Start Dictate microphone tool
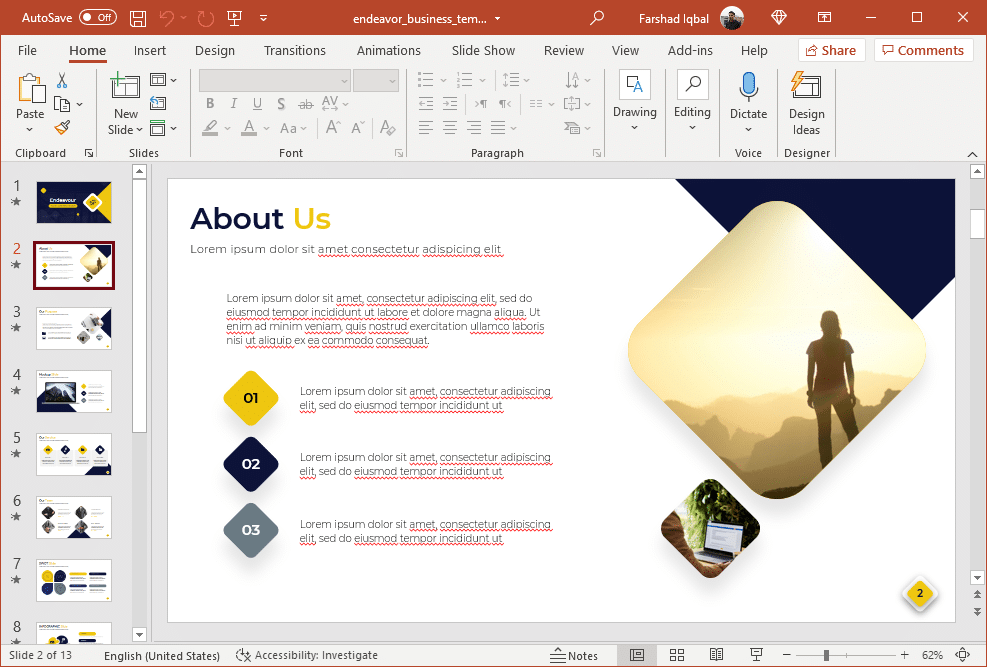987x667 pixels. pyautogui.click(x=748, y=103)
